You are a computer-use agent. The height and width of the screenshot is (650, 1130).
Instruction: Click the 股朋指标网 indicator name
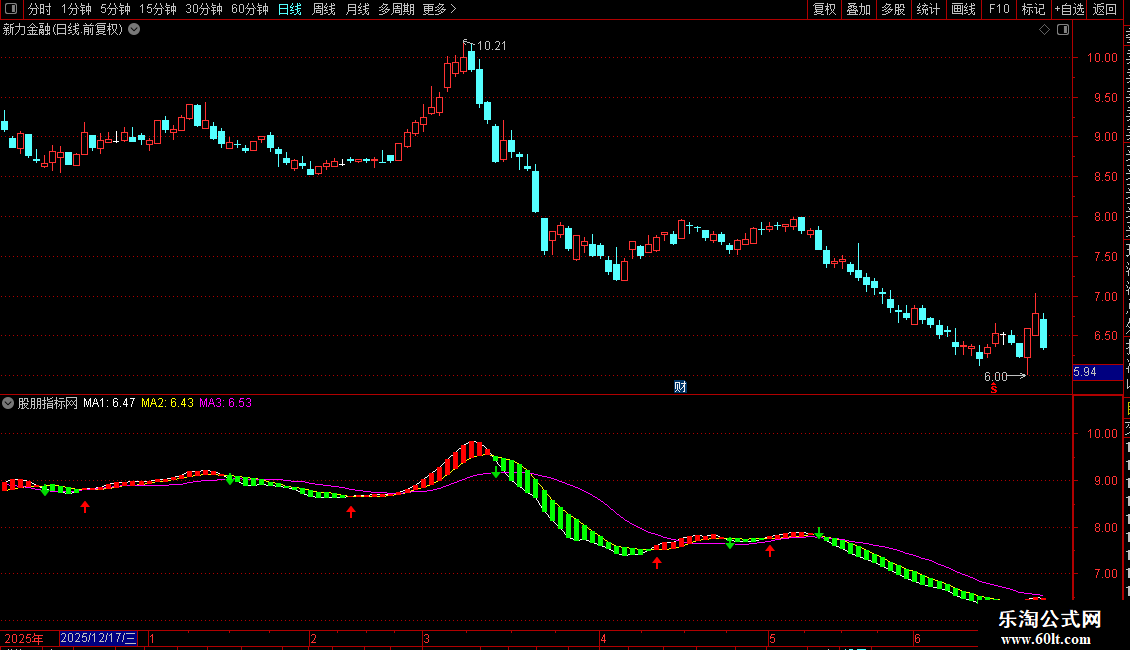pyautogui.click(x=48, y=404)
